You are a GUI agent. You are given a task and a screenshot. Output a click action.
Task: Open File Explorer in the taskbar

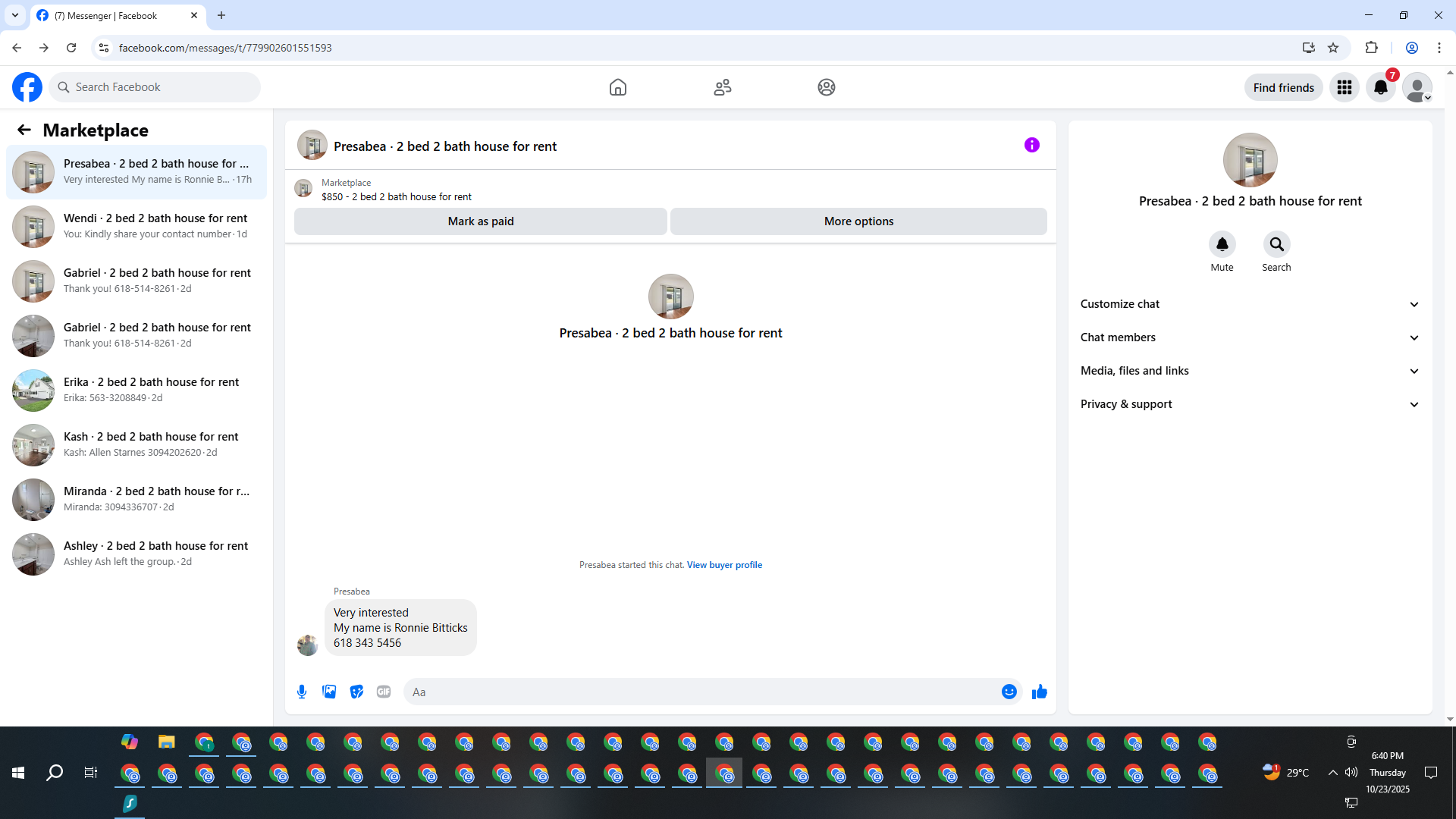(x=167, y=742)
